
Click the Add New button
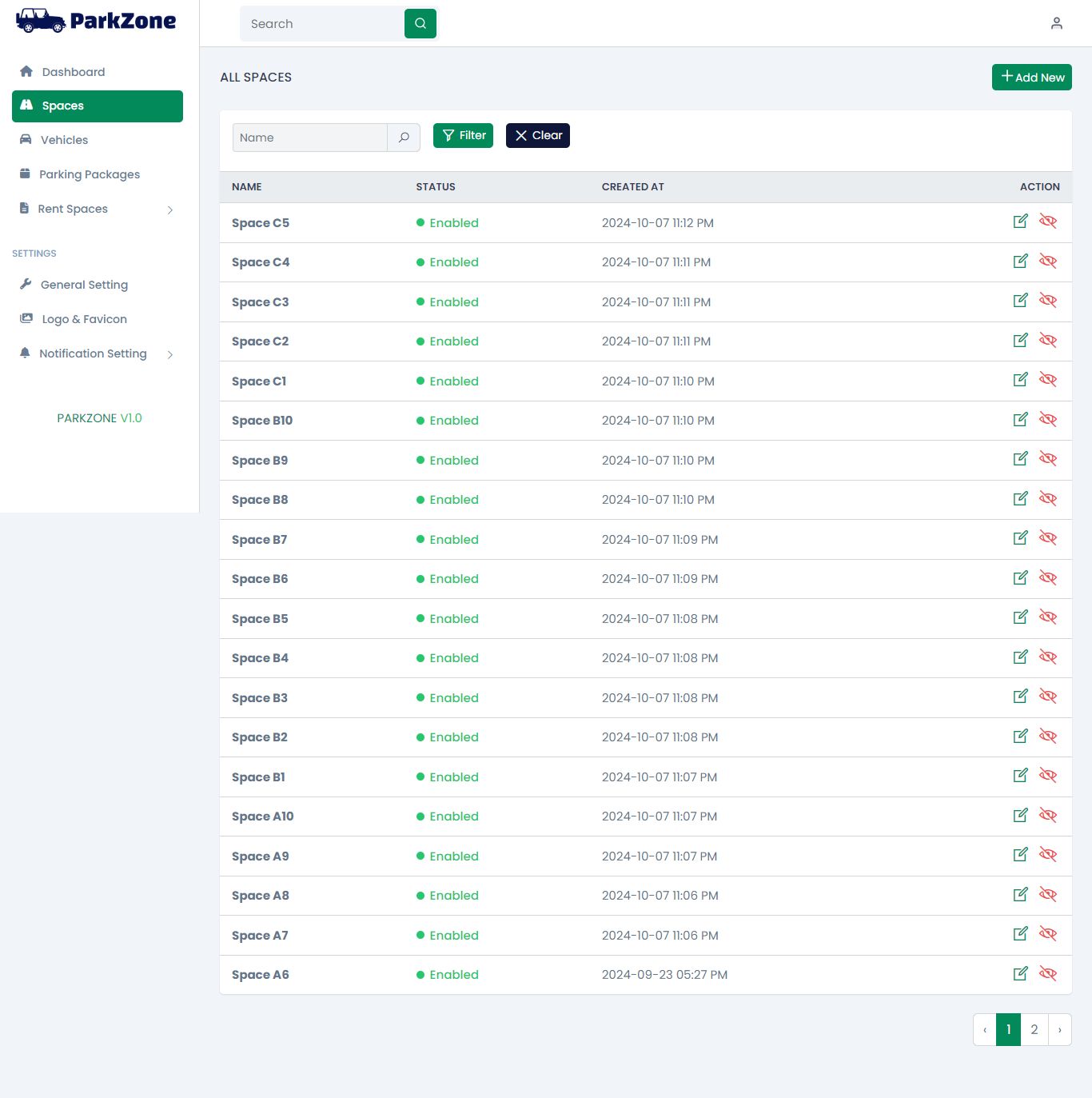click(1031, 78)
